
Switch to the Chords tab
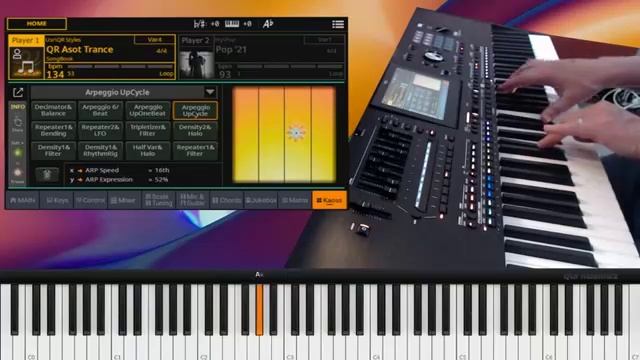tap(227, 200)
